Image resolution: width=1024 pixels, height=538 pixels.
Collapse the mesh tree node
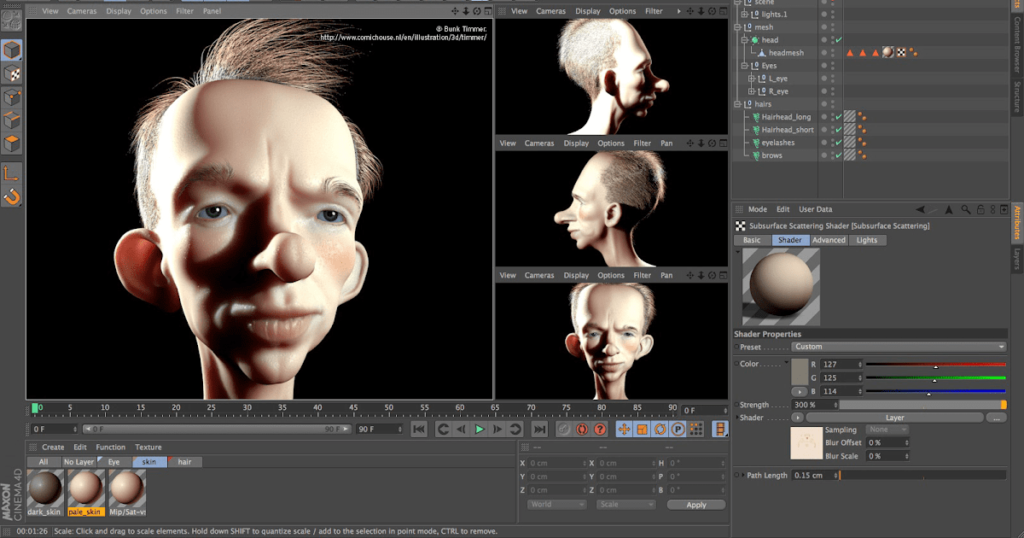737,27
